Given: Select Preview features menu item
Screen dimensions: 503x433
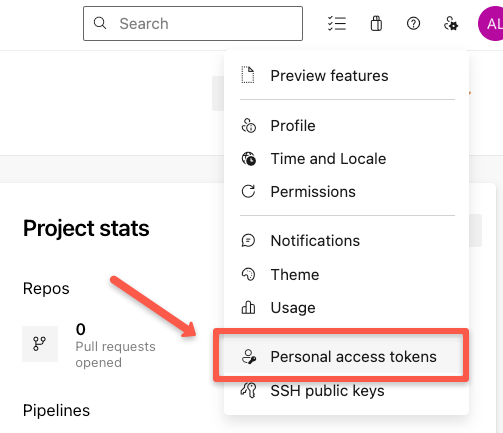Looking at the screenshot, I should pos(347,76).
